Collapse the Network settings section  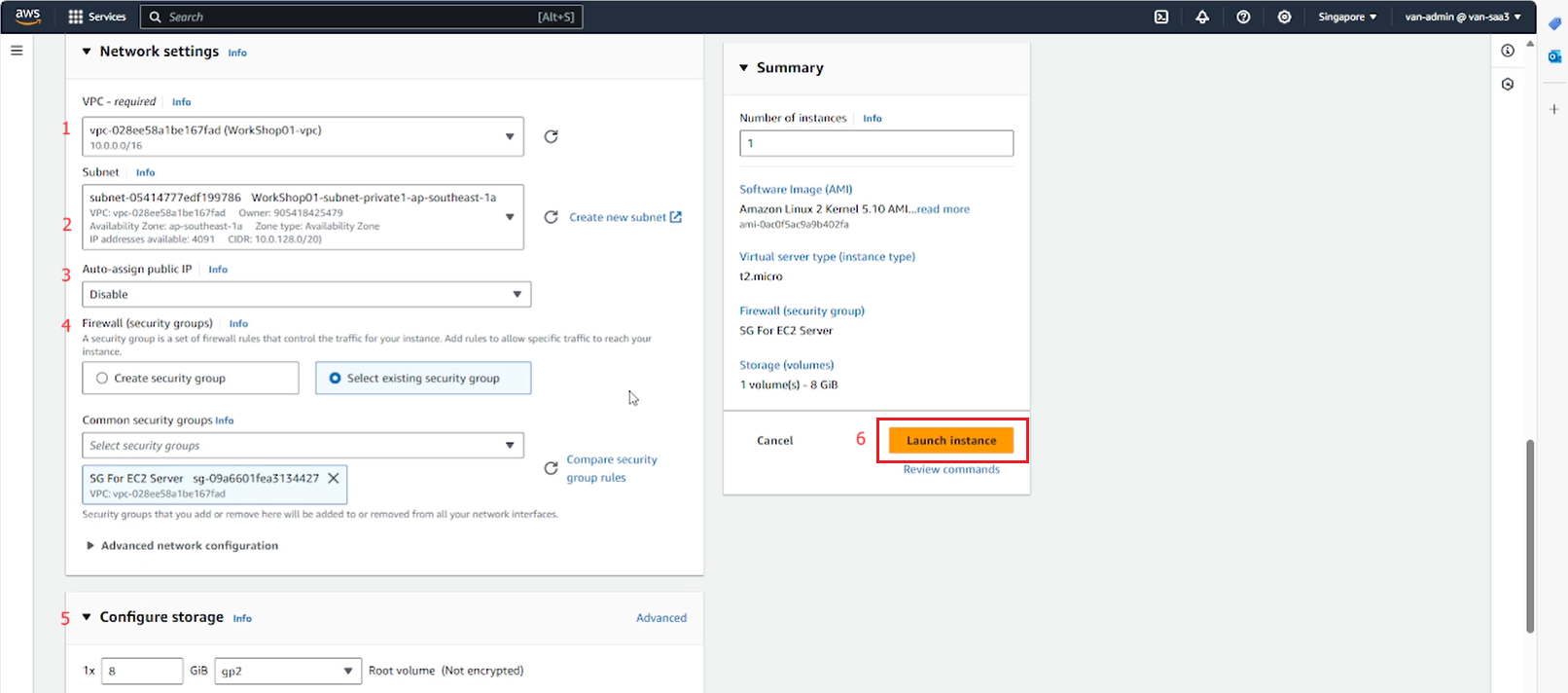pos(87,52)
